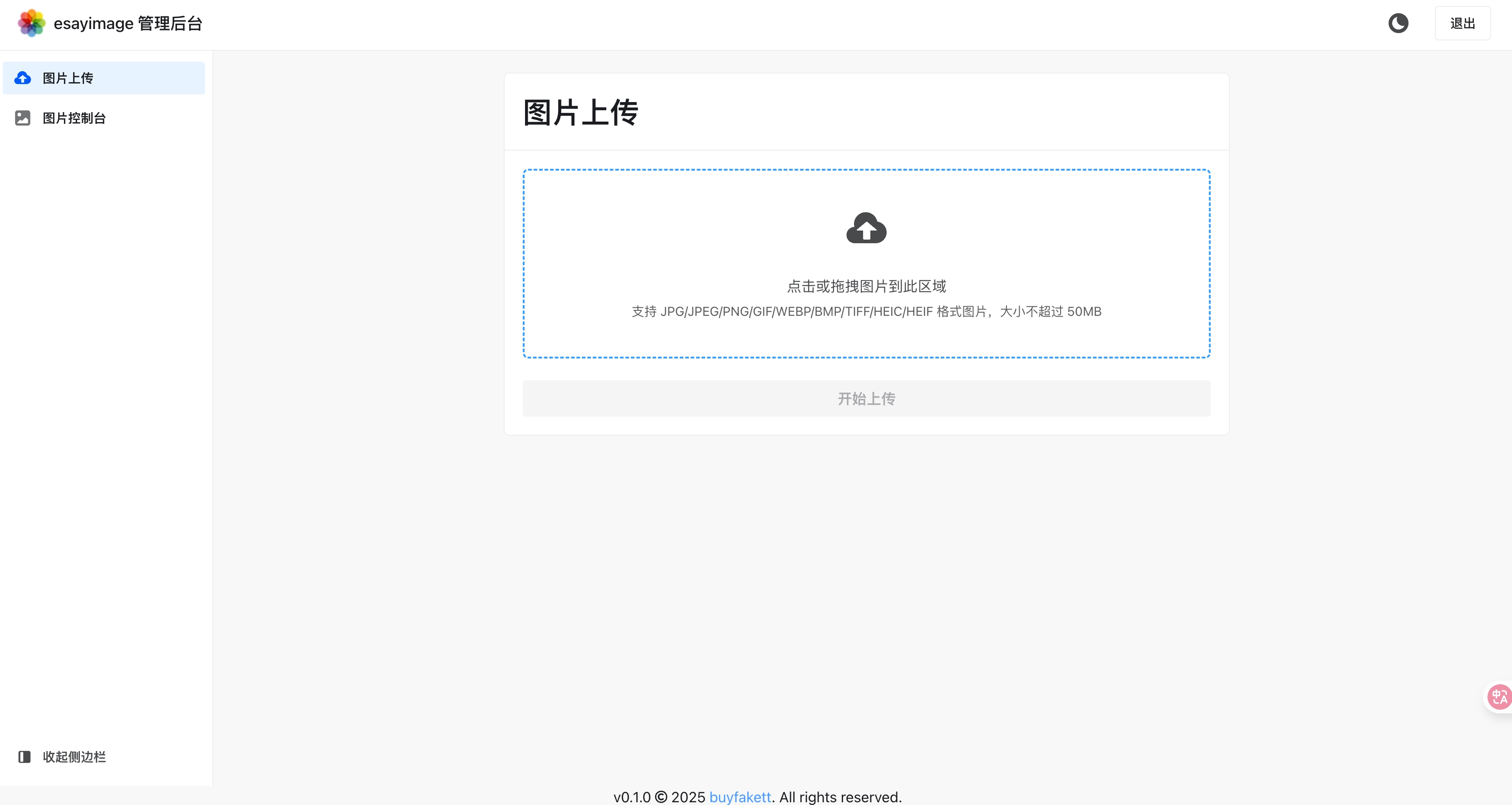Open the pink floating translate icon
Screen dimensions: 1512x805
point(1499,697)
